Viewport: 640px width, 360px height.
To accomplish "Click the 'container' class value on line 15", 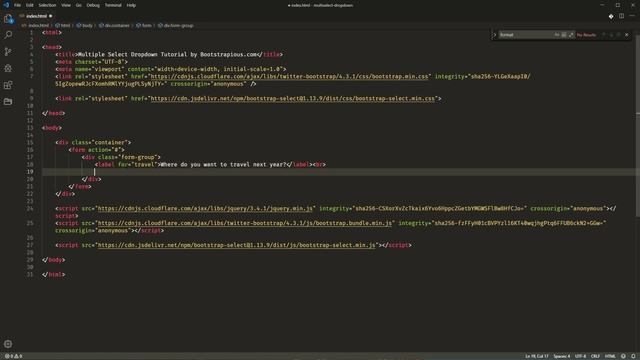I will [x=109, y=142].
